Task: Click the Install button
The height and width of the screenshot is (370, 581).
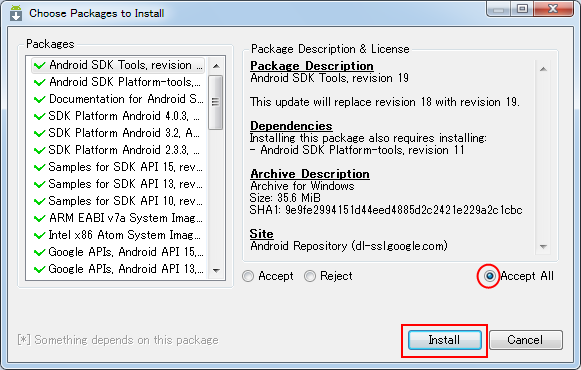Action: pyautogui.click(x=444, y=340)
